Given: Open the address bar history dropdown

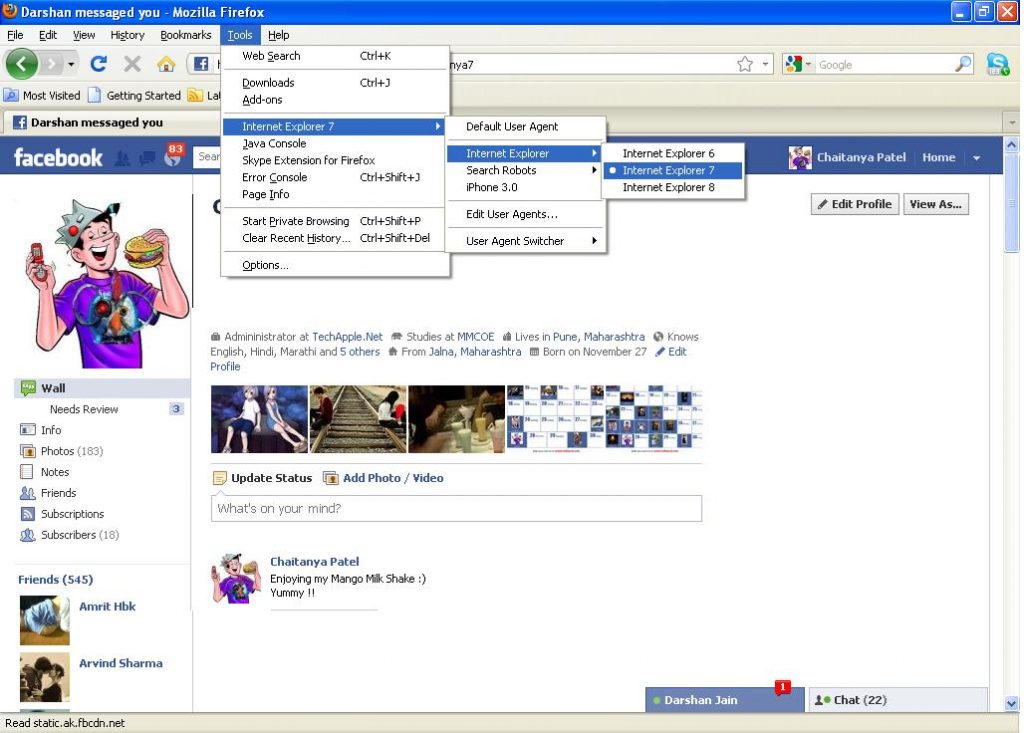Looking at the screenshot, I should pyautogui.click(x=765, y=64).
